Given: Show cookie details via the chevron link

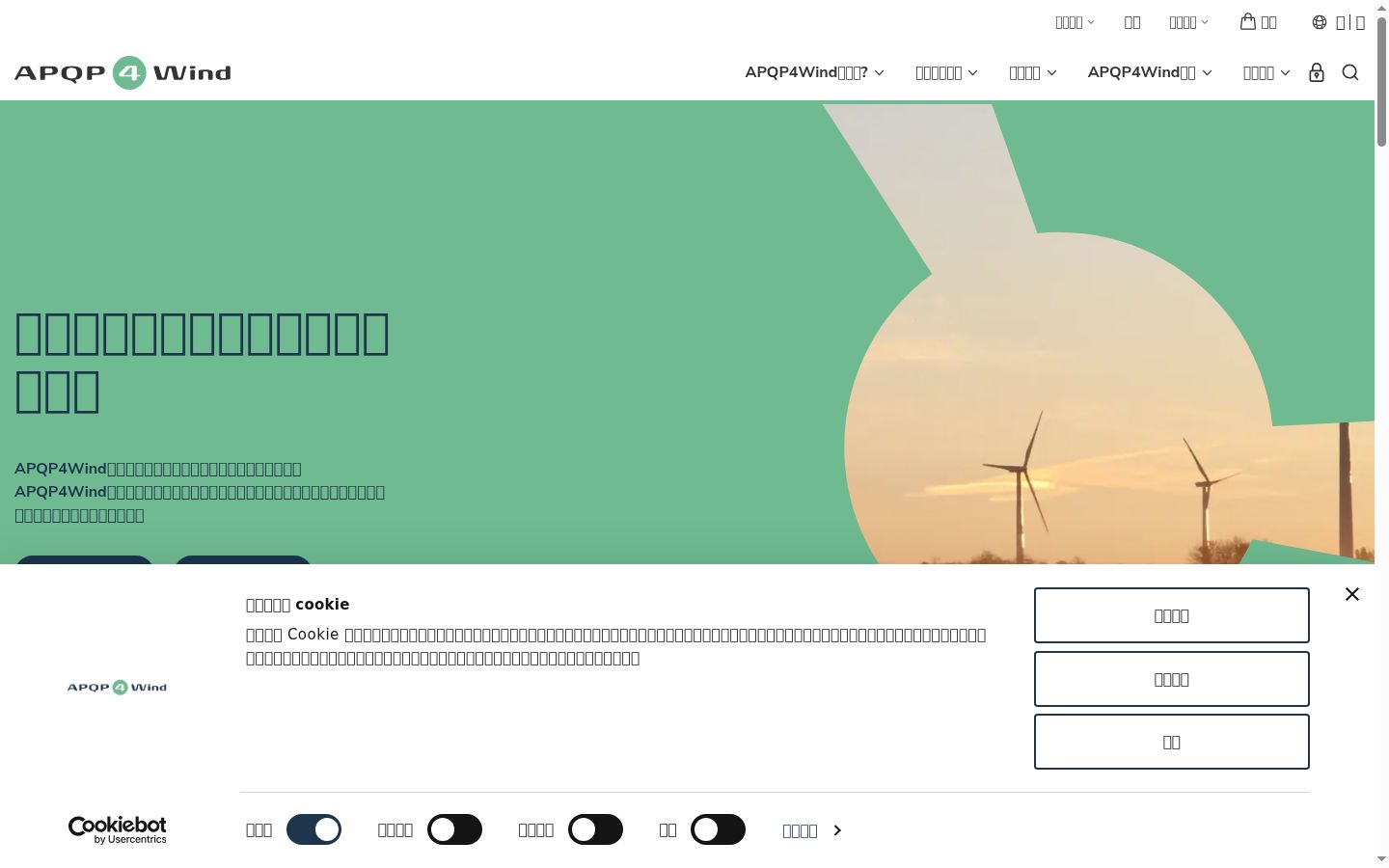Looking at the screenshot, I should pos(812,830).
